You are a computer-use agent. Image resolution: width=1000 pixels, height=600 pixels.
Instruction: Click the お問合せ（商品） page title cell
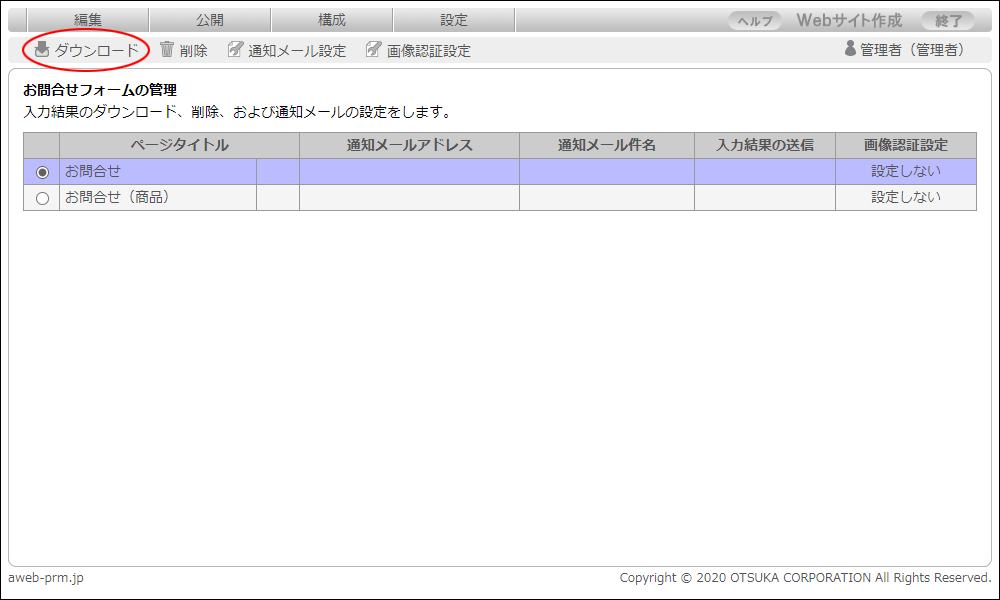click(x=117, y=197)
